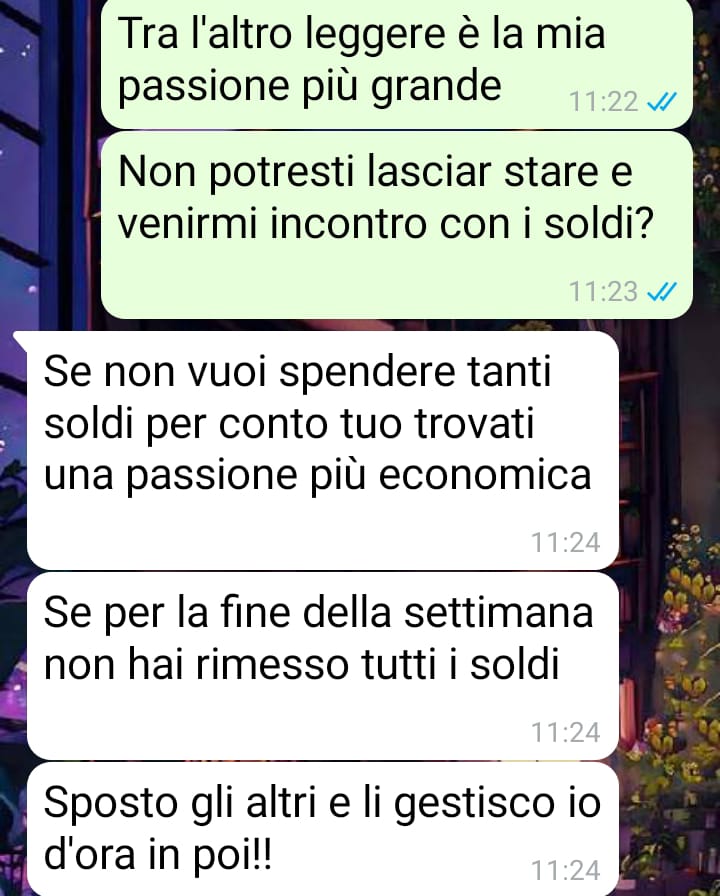Screen dimensions: 720x896
Task: Click the 11:23 timestamp on sent message
Action: [x=603, y=291]
